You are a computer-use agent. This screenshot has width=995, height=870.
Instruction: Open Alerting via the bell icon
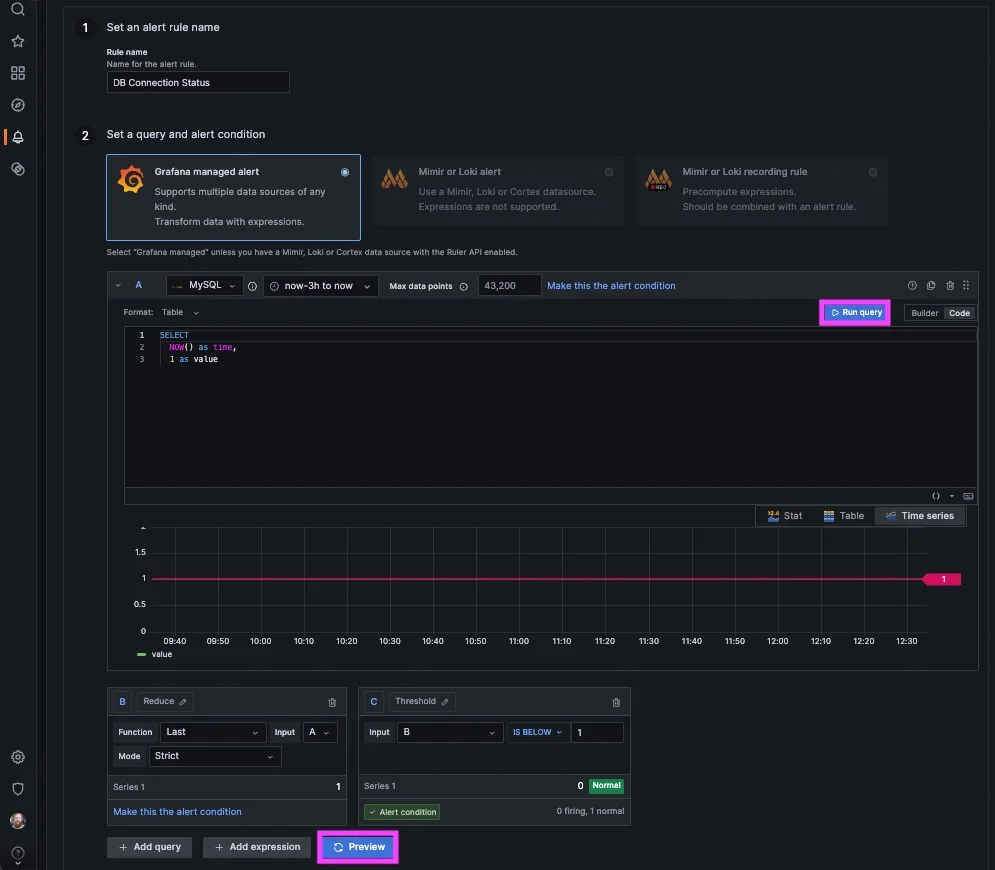(17, 137)
